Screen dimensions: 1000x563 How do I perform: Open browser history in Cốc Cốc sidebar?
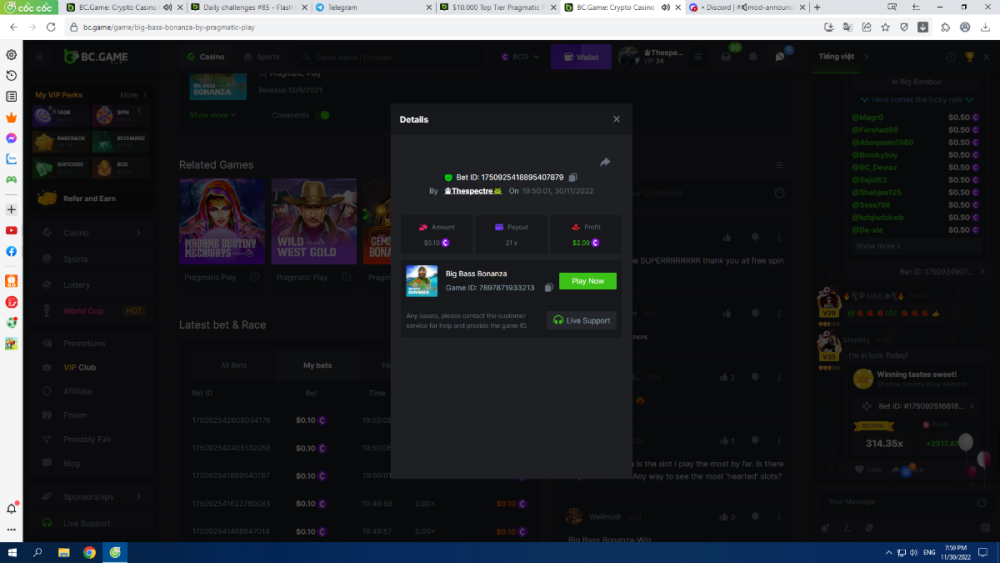coord(11,75)
